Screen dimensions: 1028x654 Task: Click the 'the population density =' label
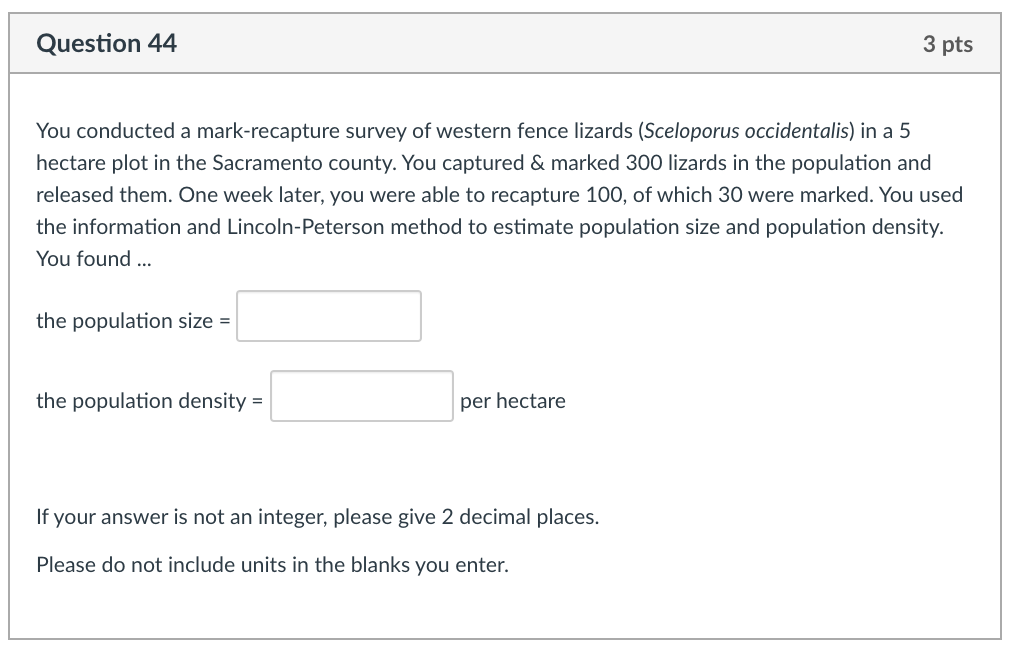pos(149,400)
